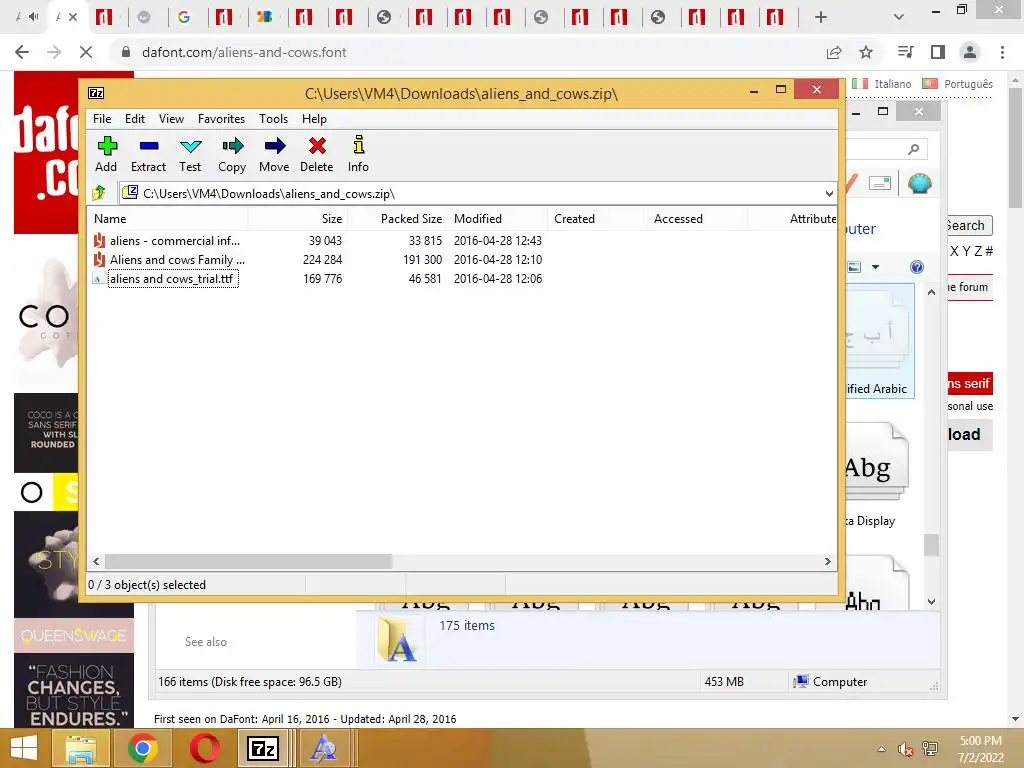
Task: Go back in the Chrome browser
Action: pos(22,52)
